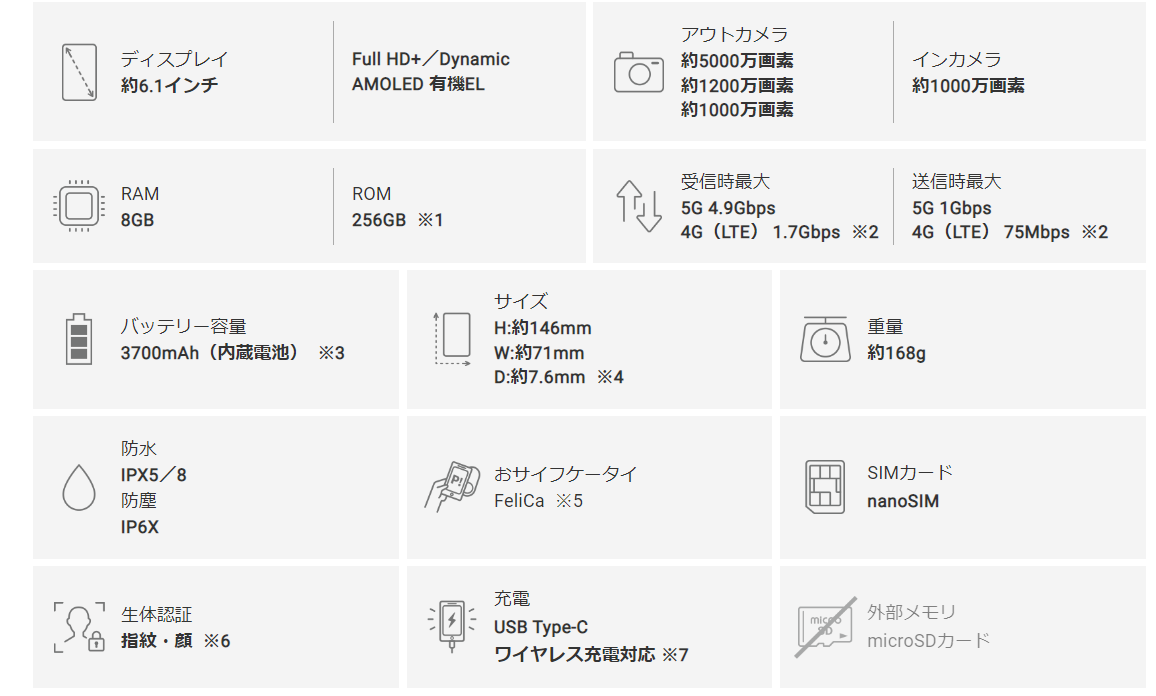Select the ROM 256GB ※1 text
The width and height of the screenshot is (1156, 696).
(397, 206)
